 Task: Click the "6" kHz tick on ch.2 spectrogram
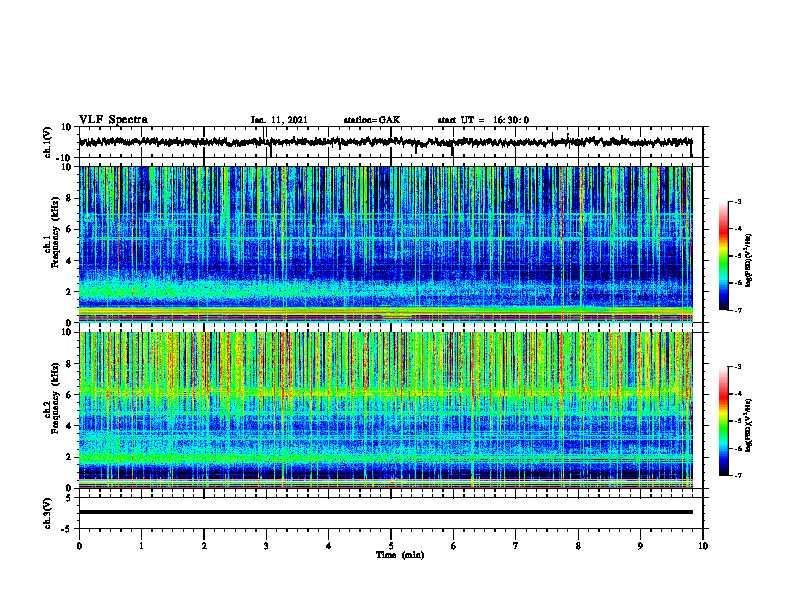coord(70,395)
